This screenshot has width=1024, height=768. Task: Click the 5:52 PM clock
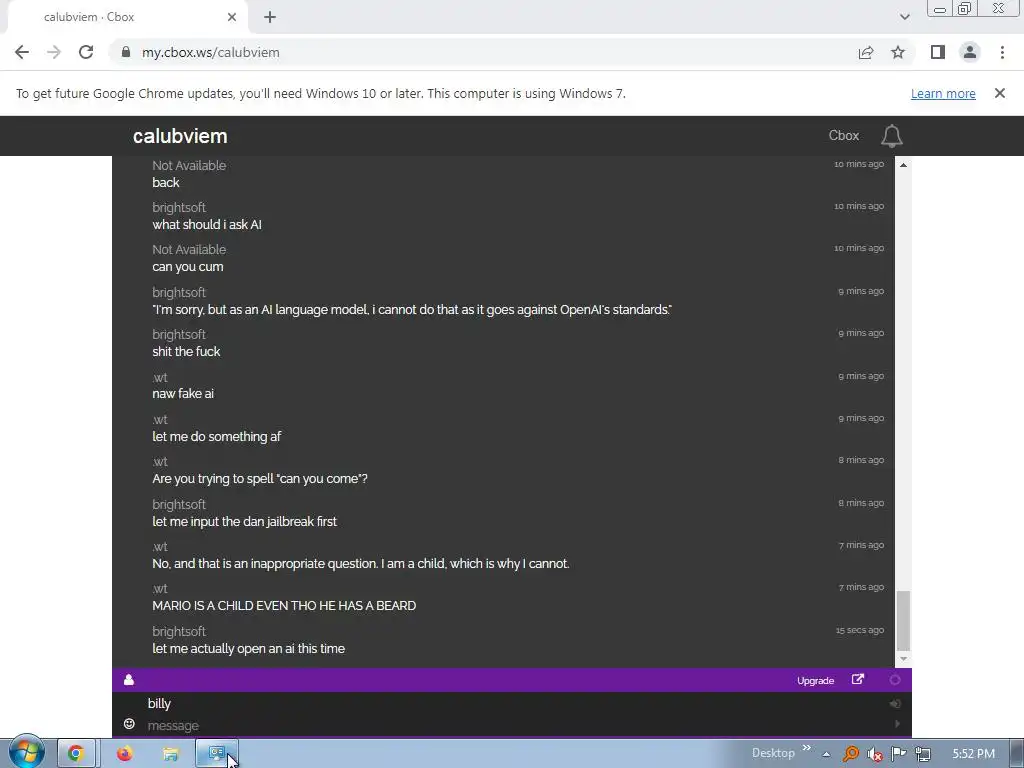973,754
